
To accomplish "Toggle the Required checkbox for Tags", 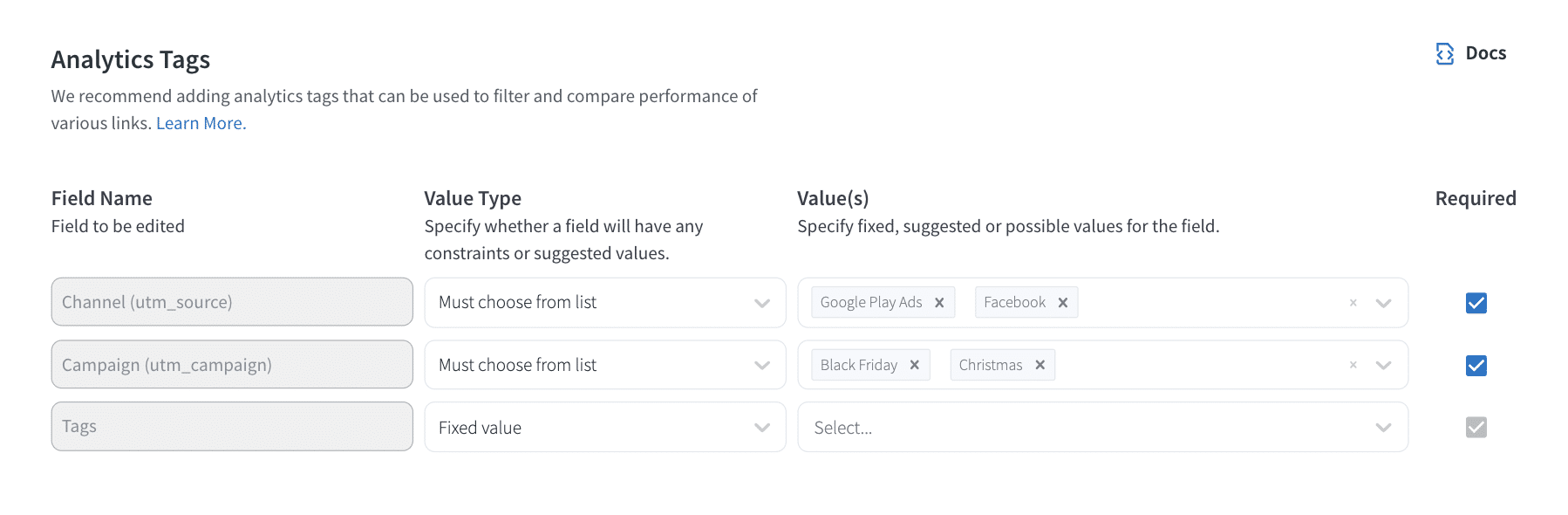I will (1475, 428).
